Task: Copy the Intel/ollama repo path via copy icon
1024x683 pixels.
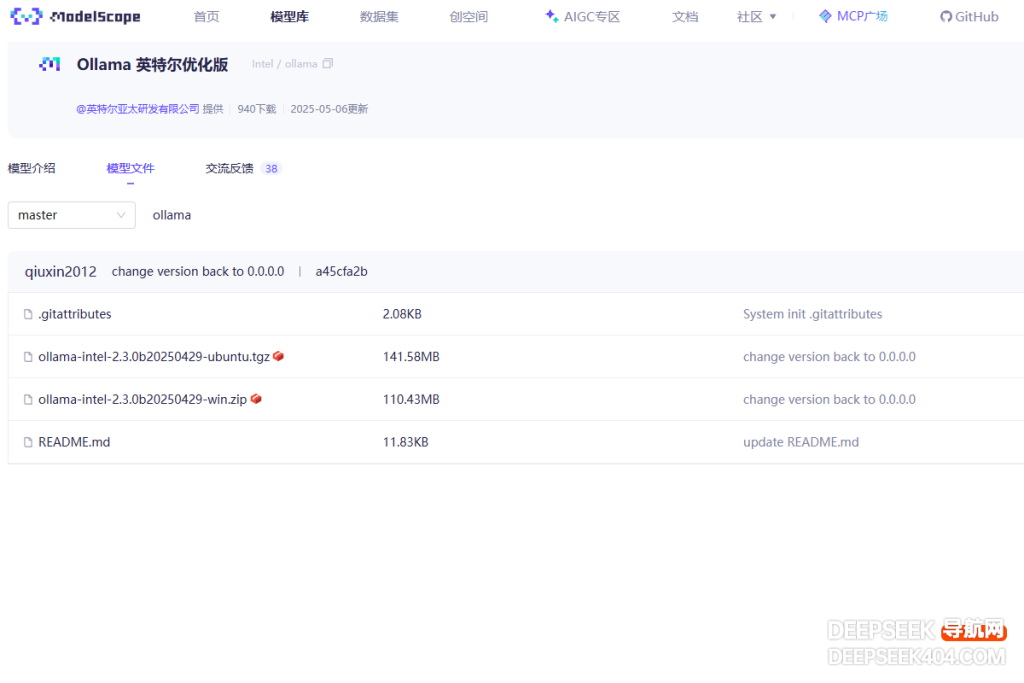Action: (x=327, y=63)
